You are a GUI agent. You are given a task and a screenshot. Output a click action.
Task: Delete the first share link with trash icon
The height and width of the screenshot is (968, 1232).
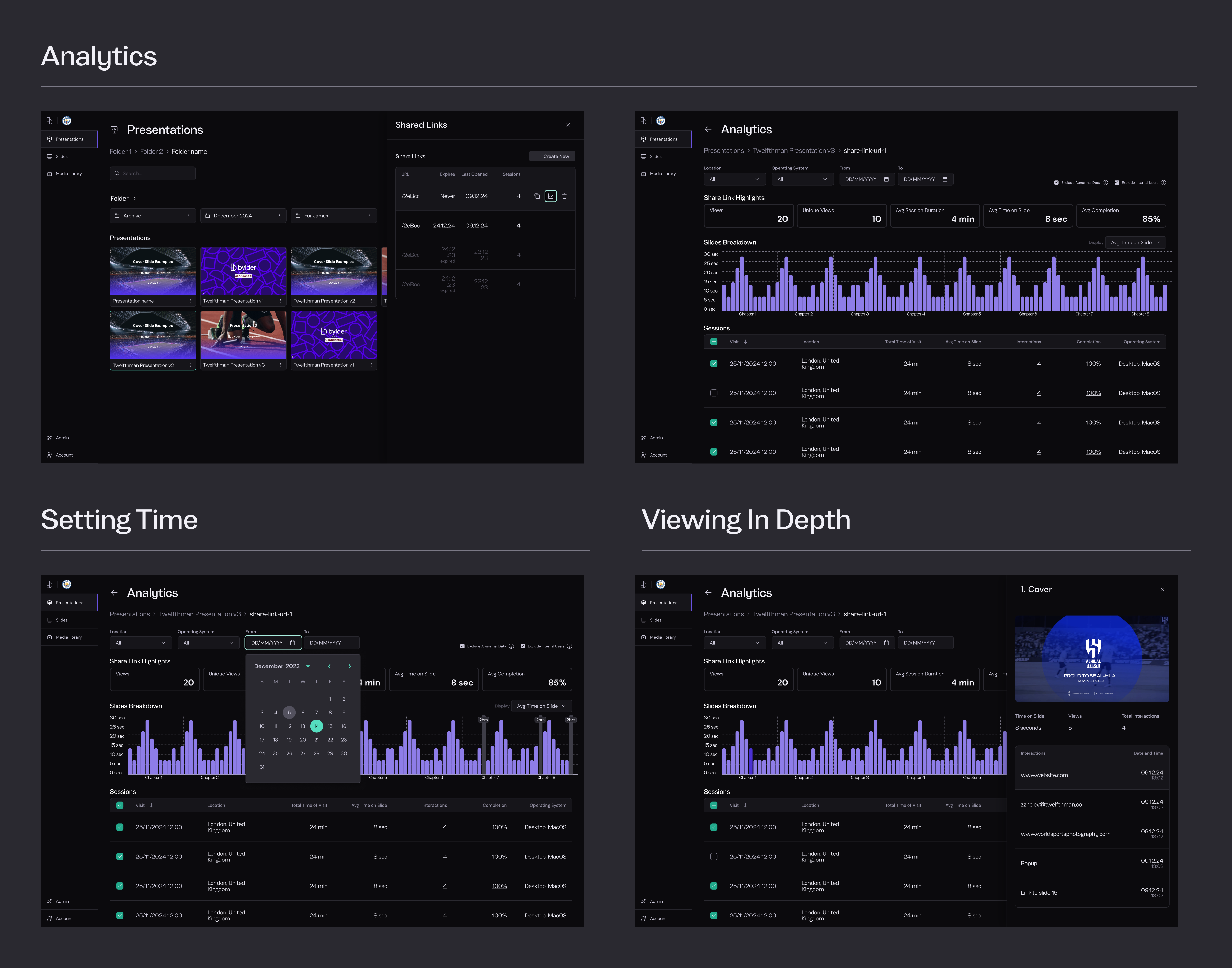coord(564,196)
